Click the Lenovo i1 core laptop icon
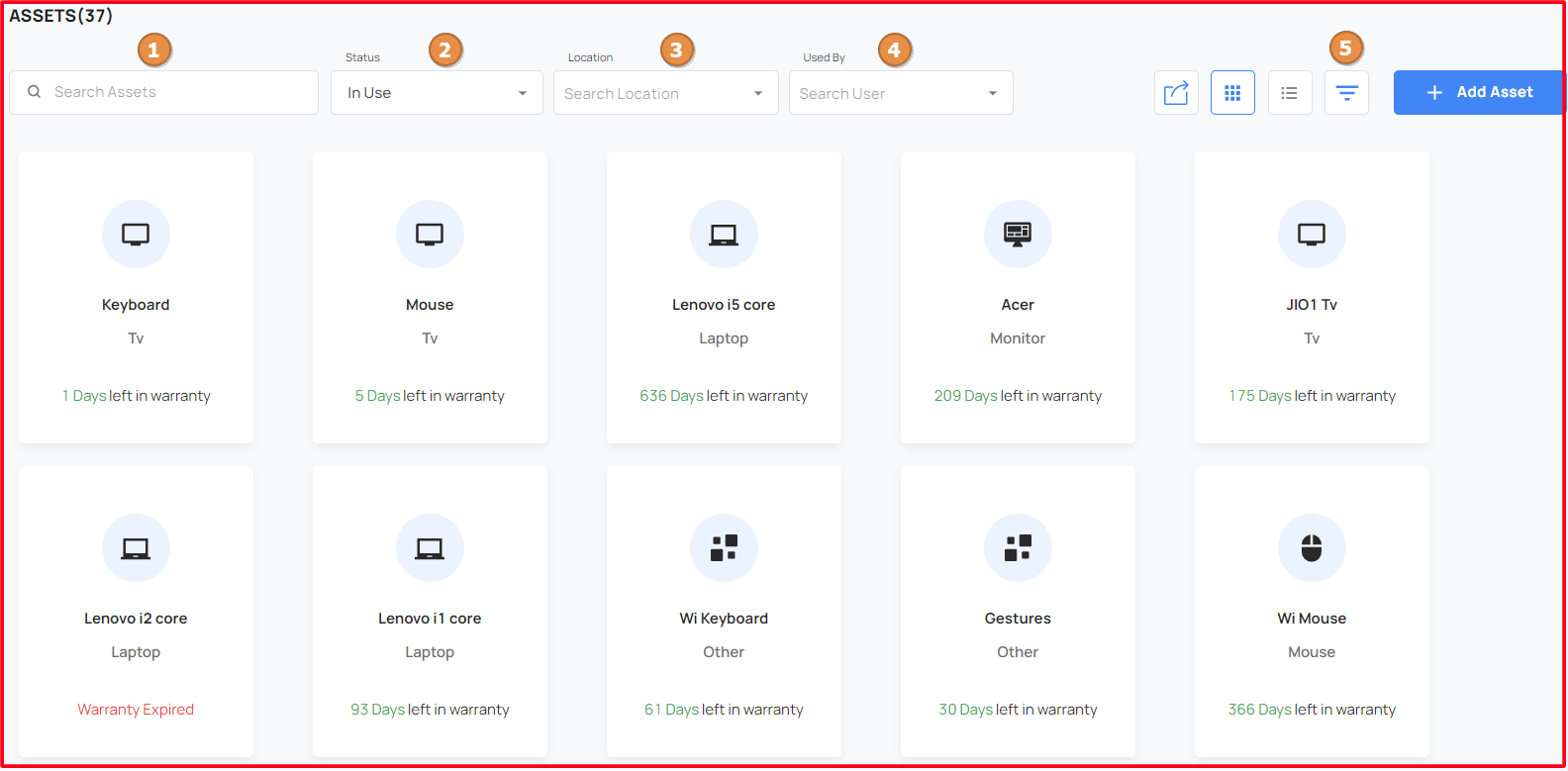 click(x=430, y=548)
